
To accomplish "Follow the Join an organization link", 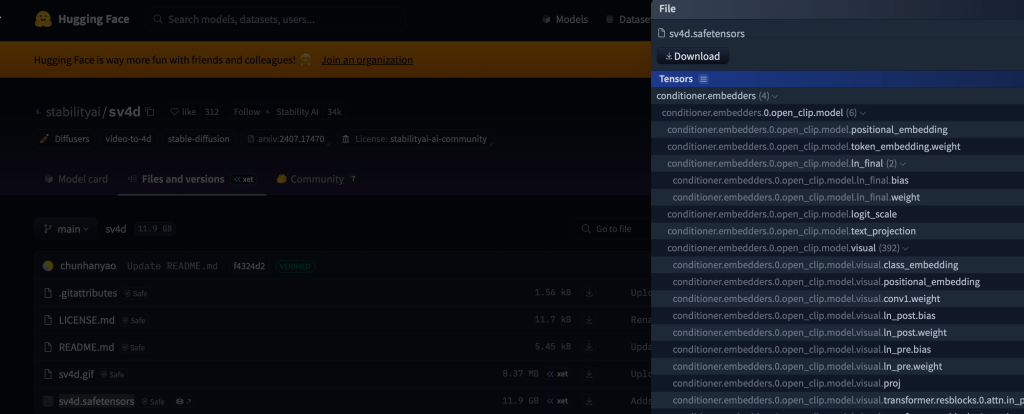I will coord(367,60).
